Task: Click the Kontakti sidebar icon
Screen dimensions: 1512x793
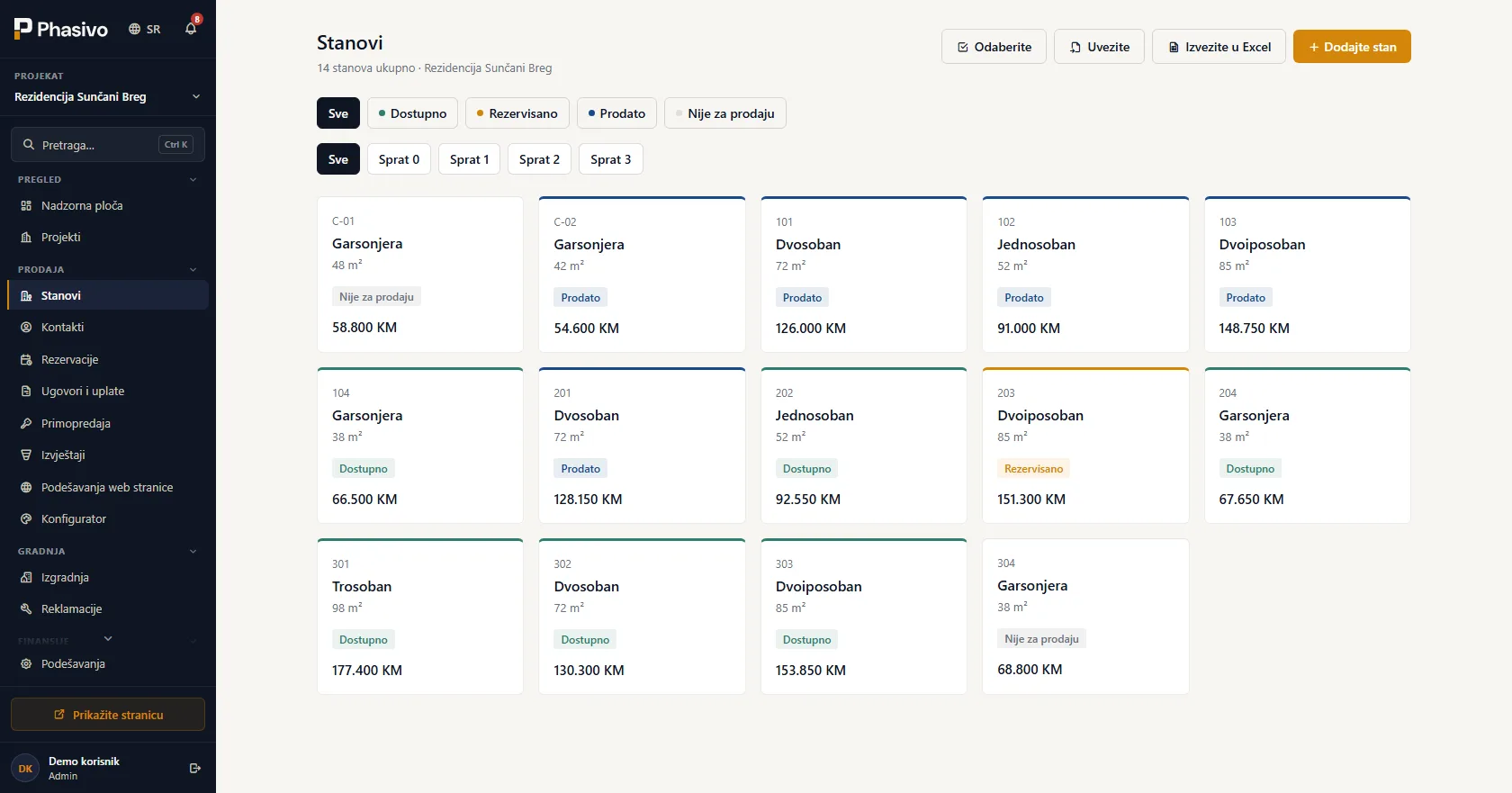Action: click(26, 327)
